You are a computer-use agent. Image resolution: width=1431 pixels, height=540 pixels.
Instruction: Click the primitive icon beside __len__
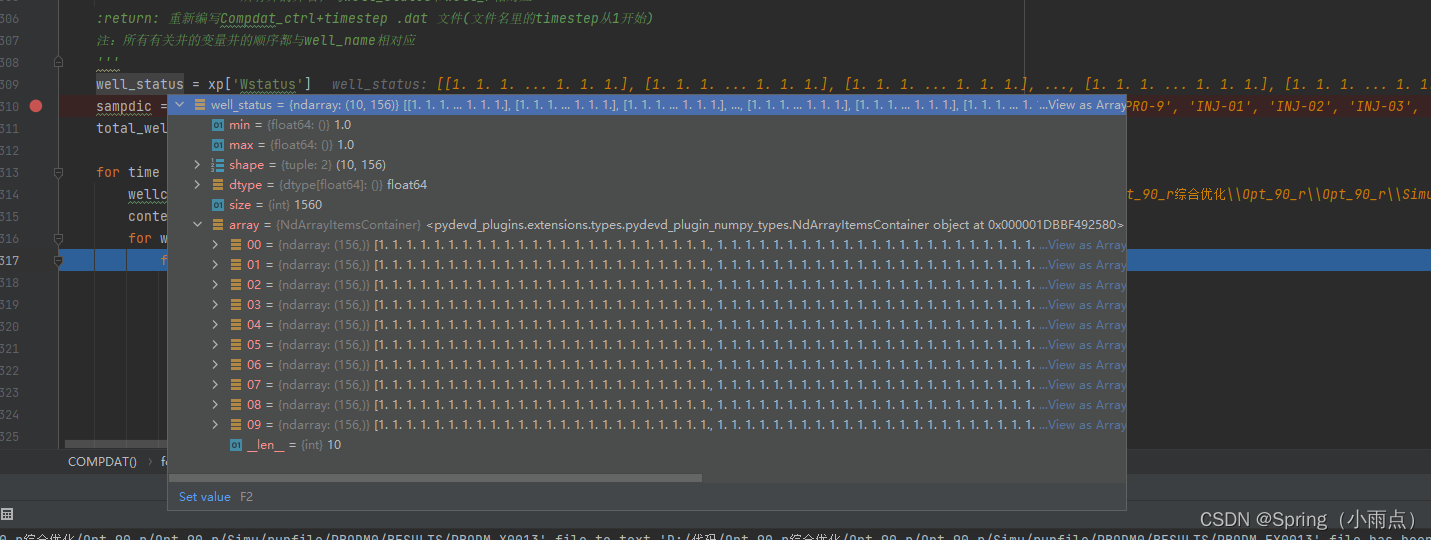236,445
